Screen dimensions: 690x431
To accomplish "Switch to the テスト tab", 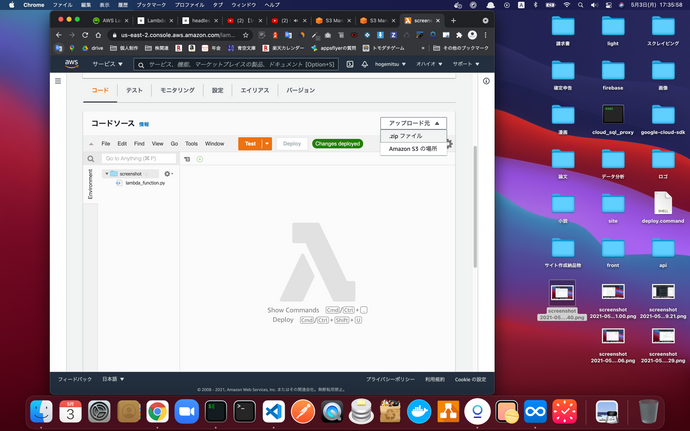I will tap(133, 90).
